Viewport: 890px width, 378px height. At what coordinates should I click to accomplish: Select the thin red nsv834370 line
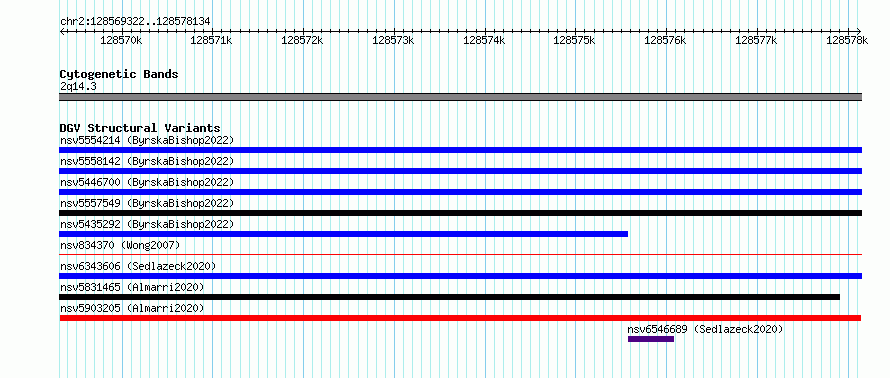point(460,254)
